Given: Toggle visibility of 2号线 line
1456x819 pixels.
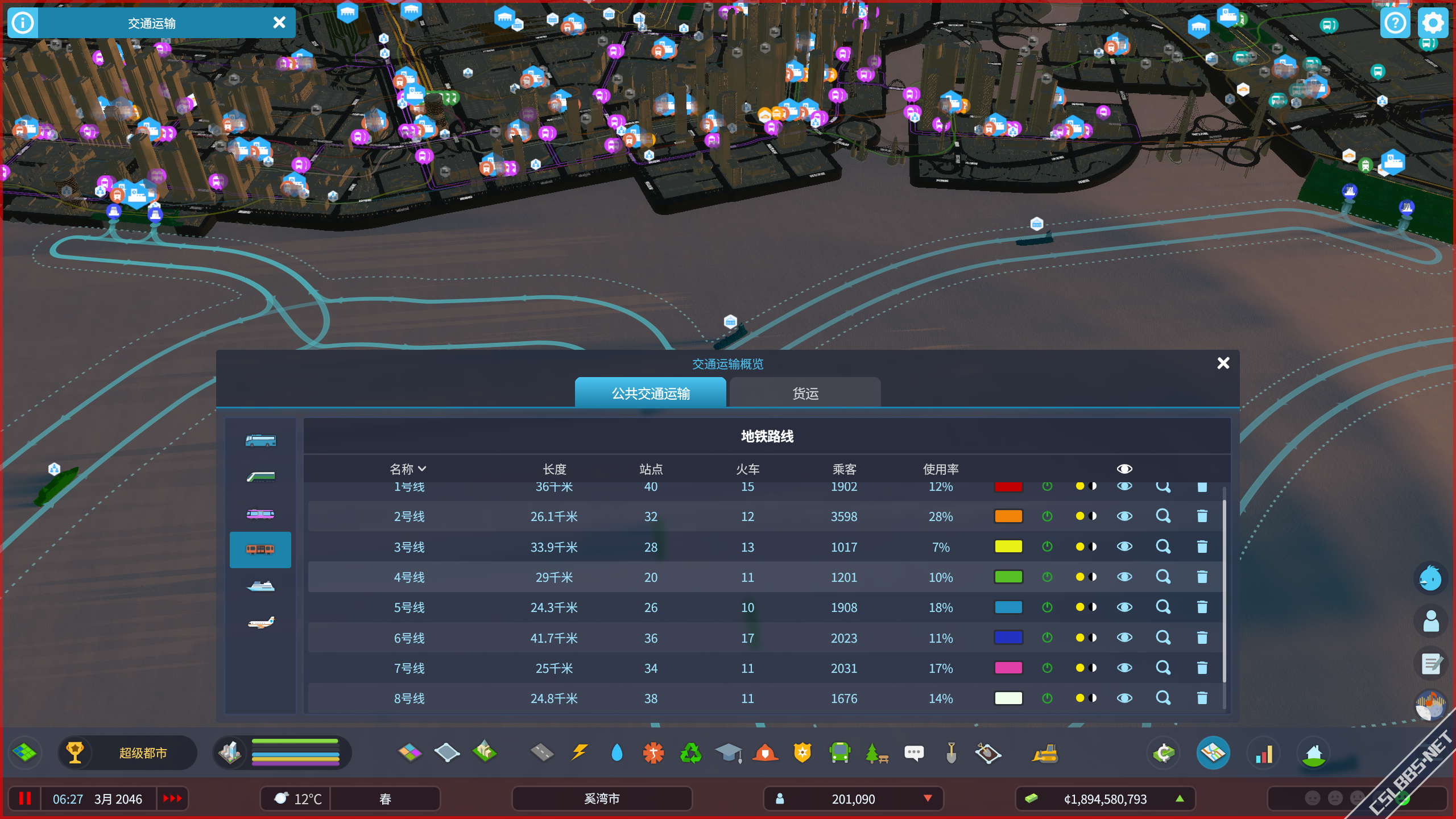Looking at the screenshot, I should (1124, 516).
